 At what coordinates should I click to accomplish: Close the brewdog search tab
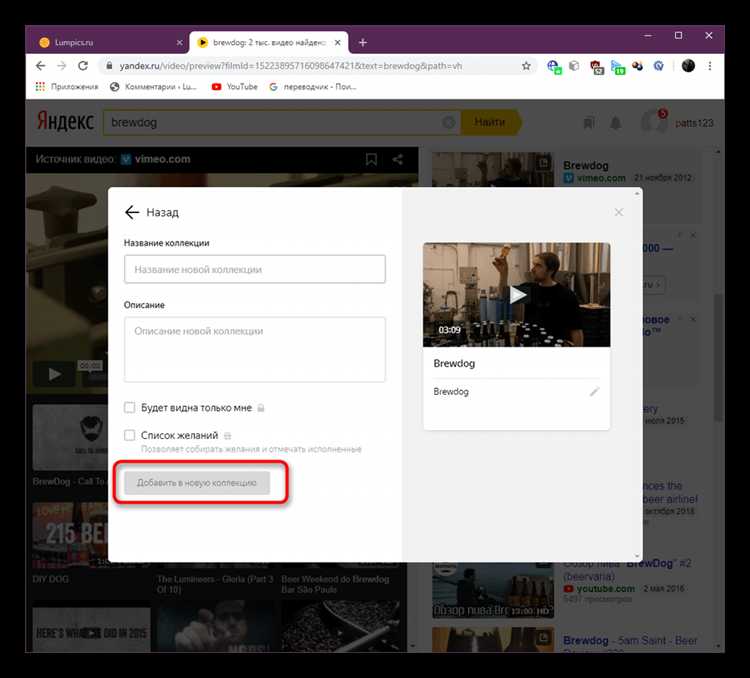pyautogui.click(x=338, y=43)
